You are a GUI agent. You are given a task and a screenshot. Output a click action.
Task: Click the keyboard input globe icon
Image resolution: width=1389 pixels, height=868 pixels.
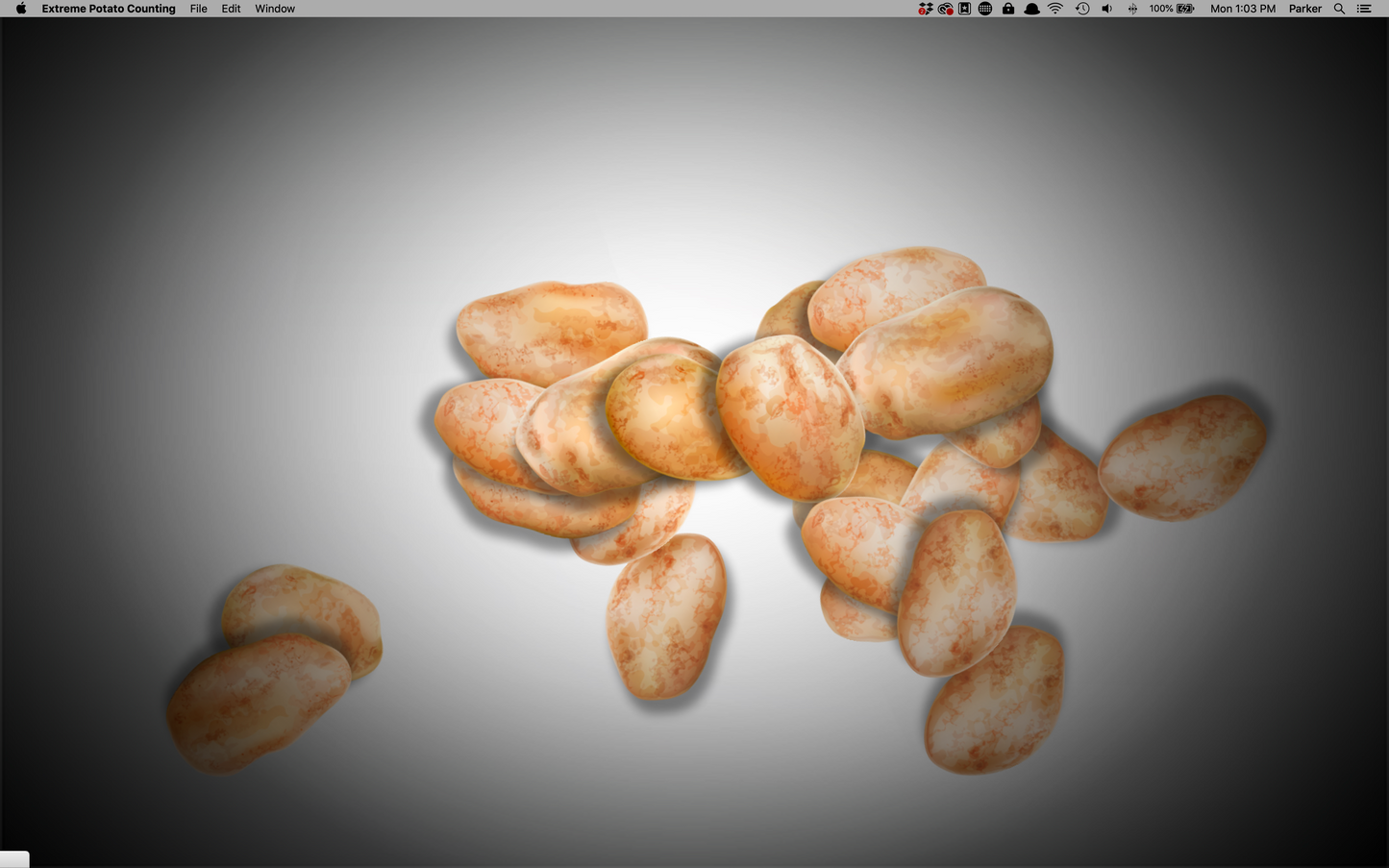(984, 9)
